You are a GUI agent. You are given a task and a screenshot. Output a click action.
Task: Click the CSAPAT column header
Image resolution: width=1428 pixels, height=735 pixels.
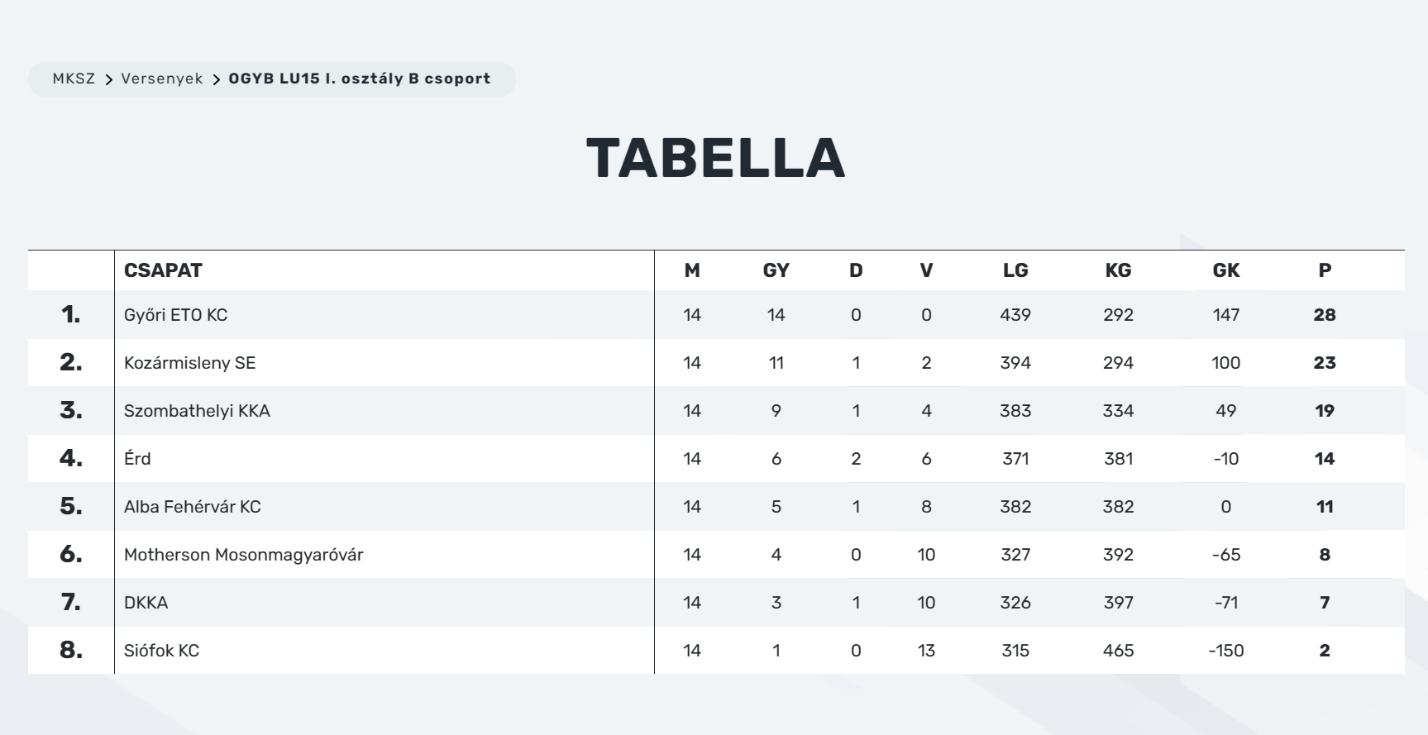pyautogui.click(x=163, y=271)
